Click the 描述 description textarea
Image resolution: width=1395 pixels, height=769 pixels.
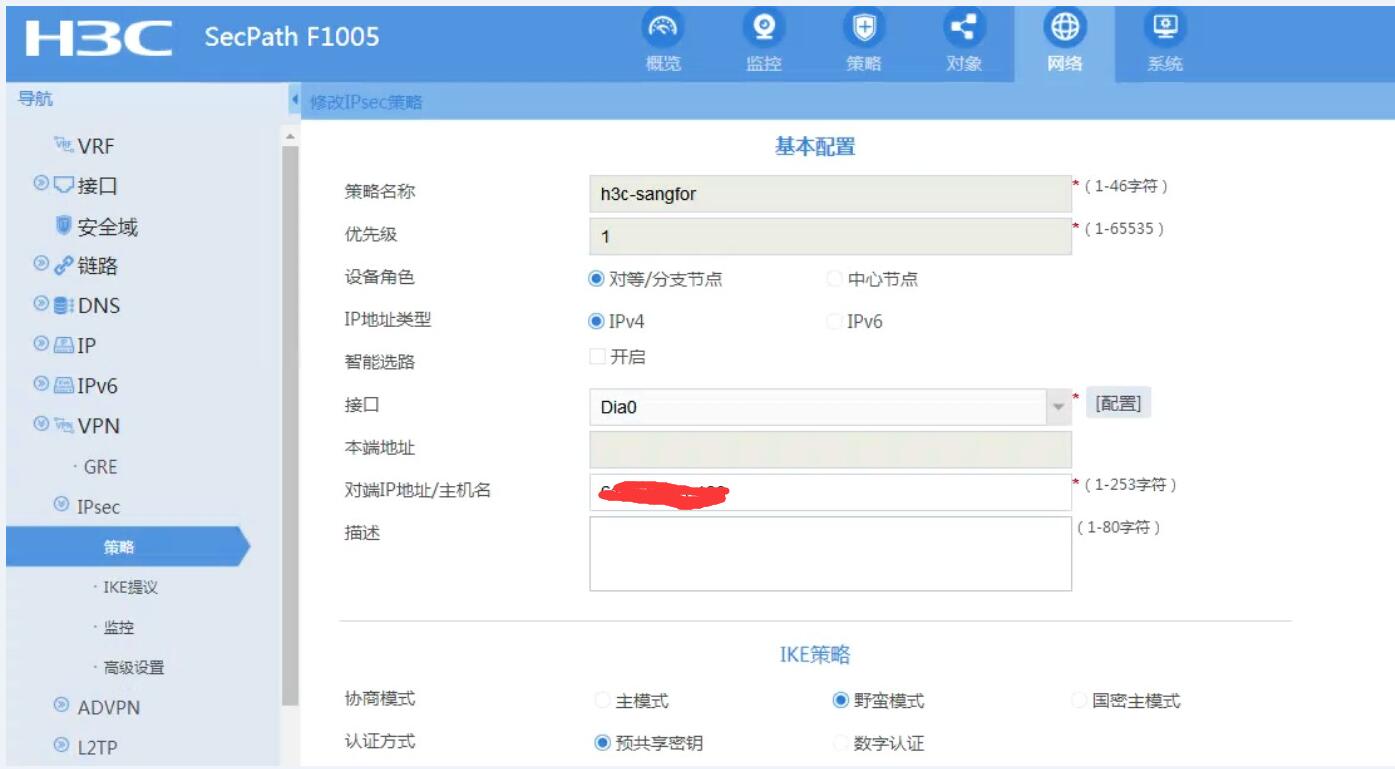[x=830, y=553]
